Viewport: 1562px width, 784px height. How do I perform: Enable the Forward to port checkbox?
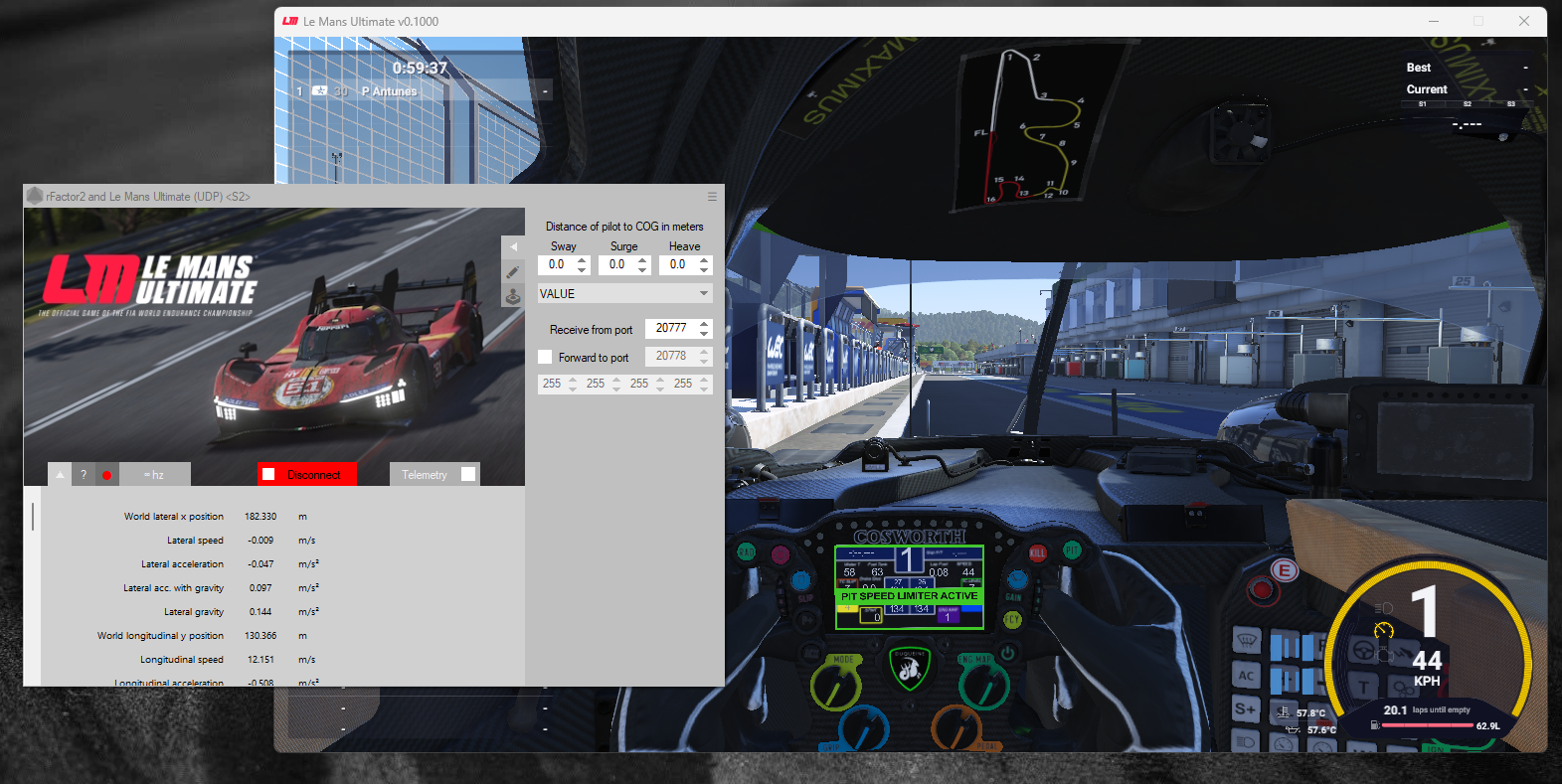click(545, 357)
